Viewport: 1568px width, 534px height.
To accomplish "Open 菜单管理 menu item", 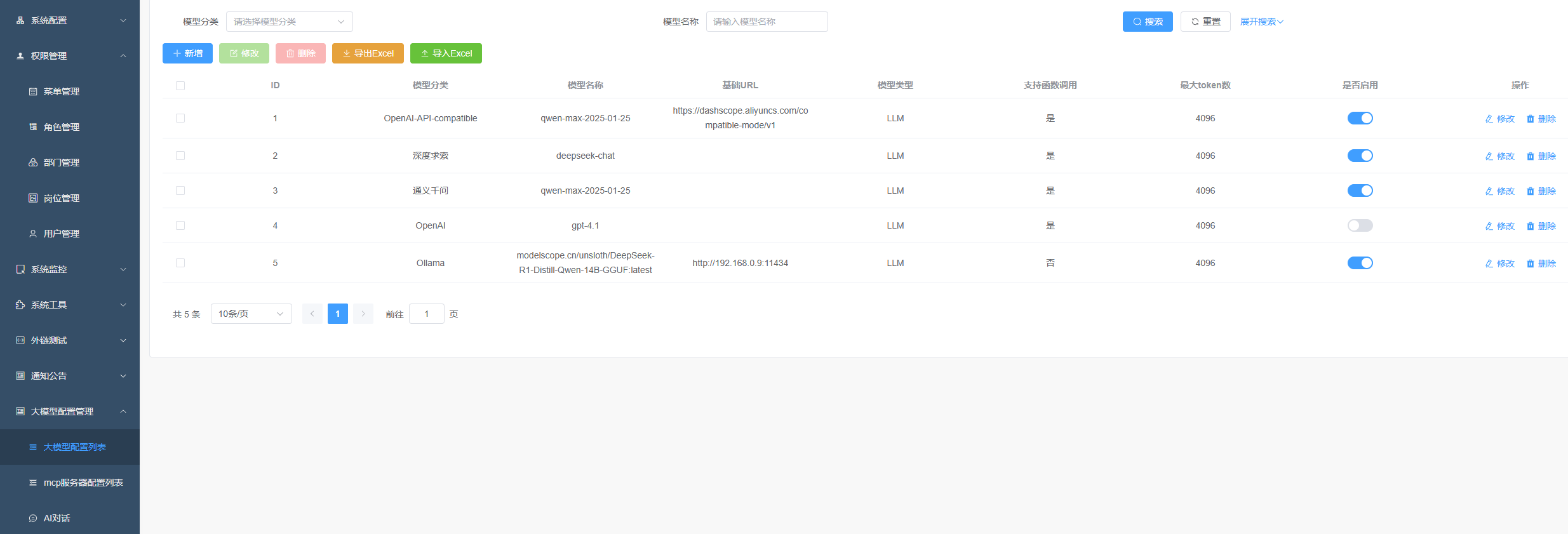I will [x=70, y=91].
